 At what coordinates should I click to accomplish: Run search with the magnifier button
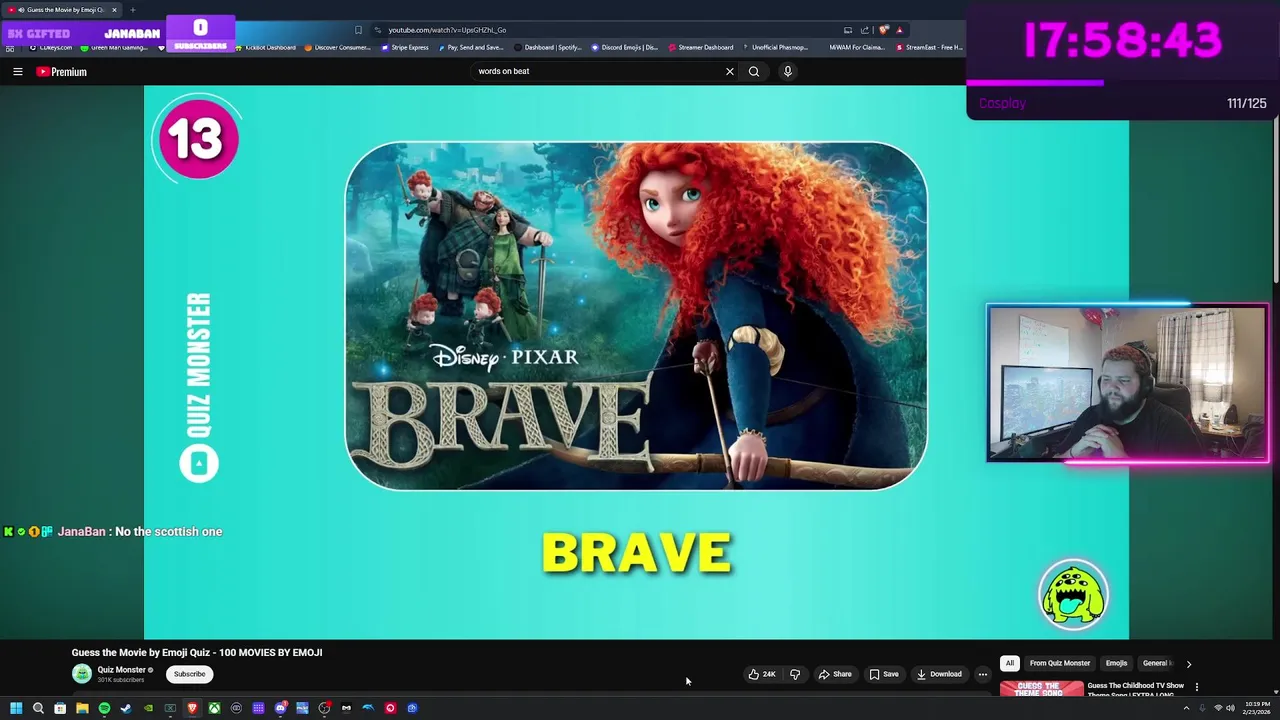click(754, 71)
